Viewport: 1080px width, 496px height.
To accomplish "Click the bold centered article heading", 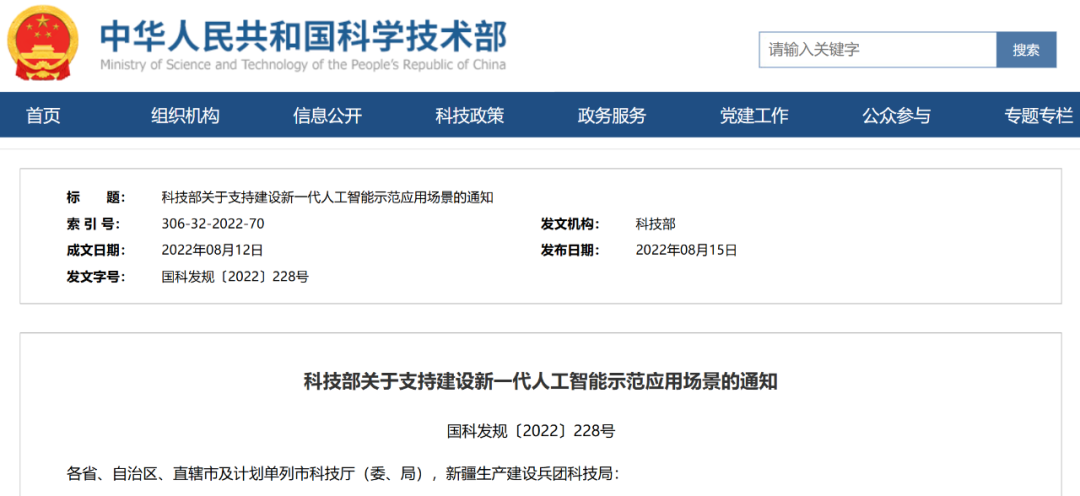I will pos(540,381).
